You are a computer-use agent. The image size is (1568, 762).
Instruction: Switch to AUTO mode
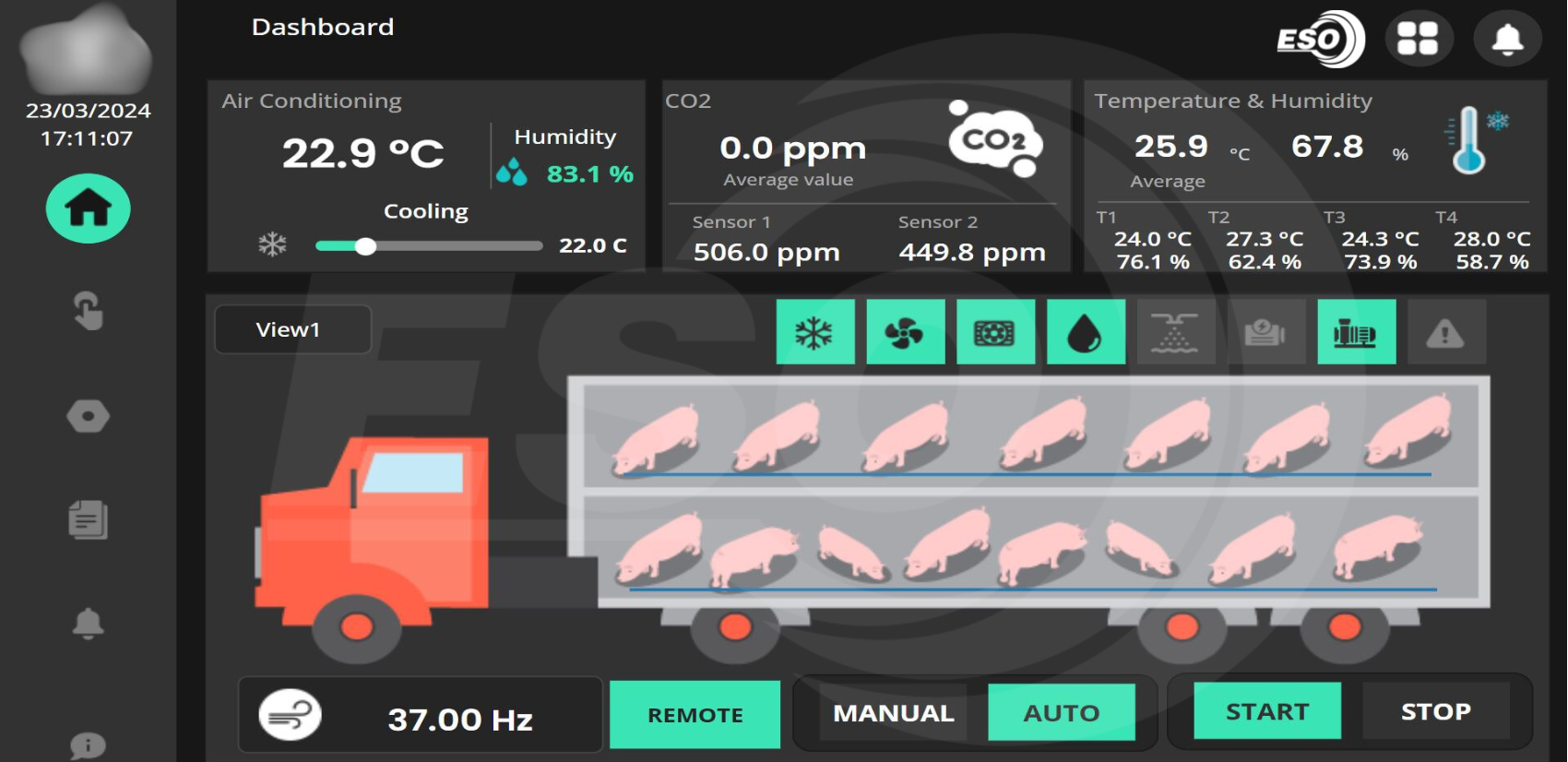point(1061,713)
